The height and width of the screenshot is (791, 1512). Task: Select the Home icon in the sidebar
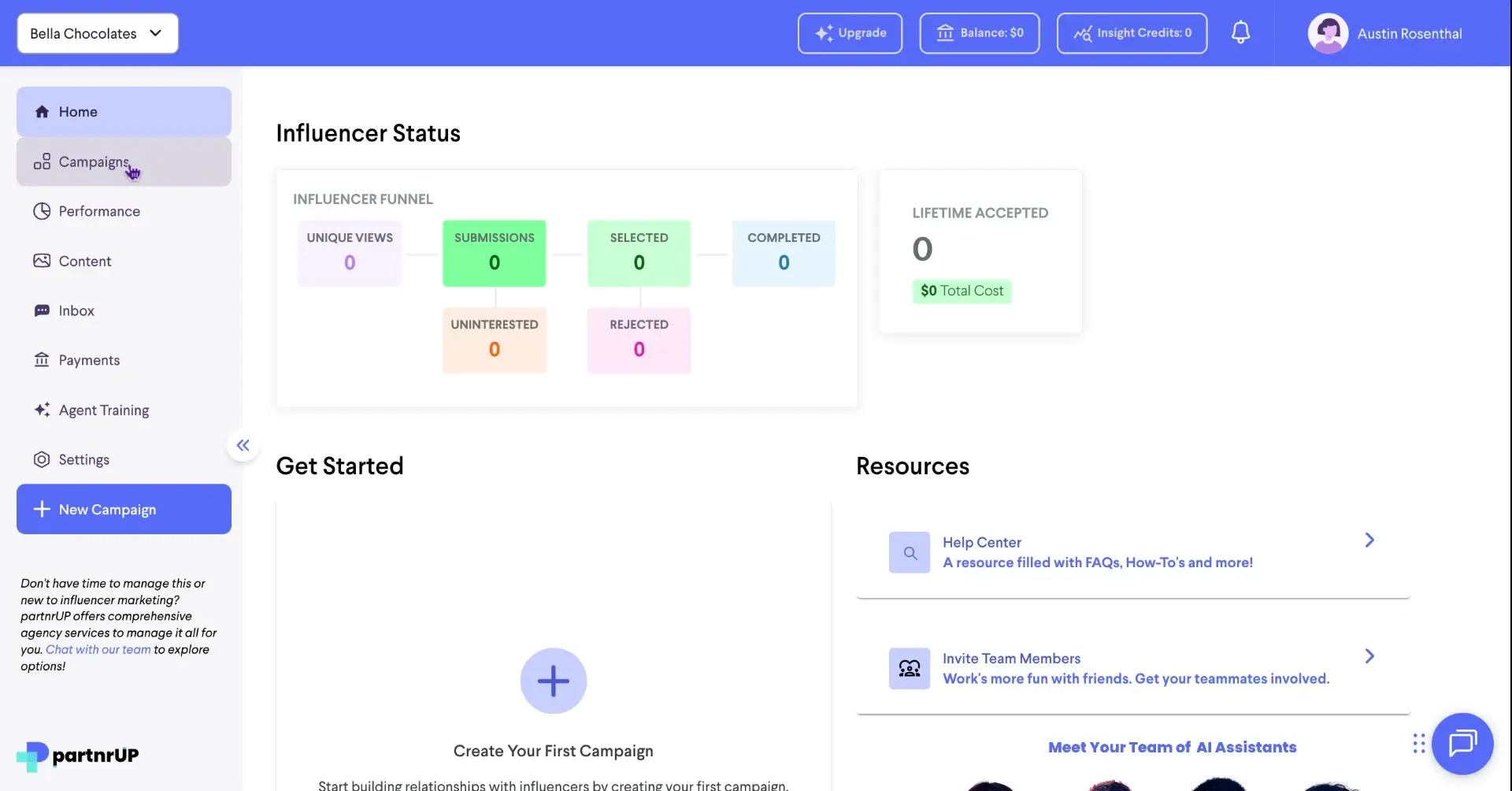pyautogui.click(x=43, y=111)
